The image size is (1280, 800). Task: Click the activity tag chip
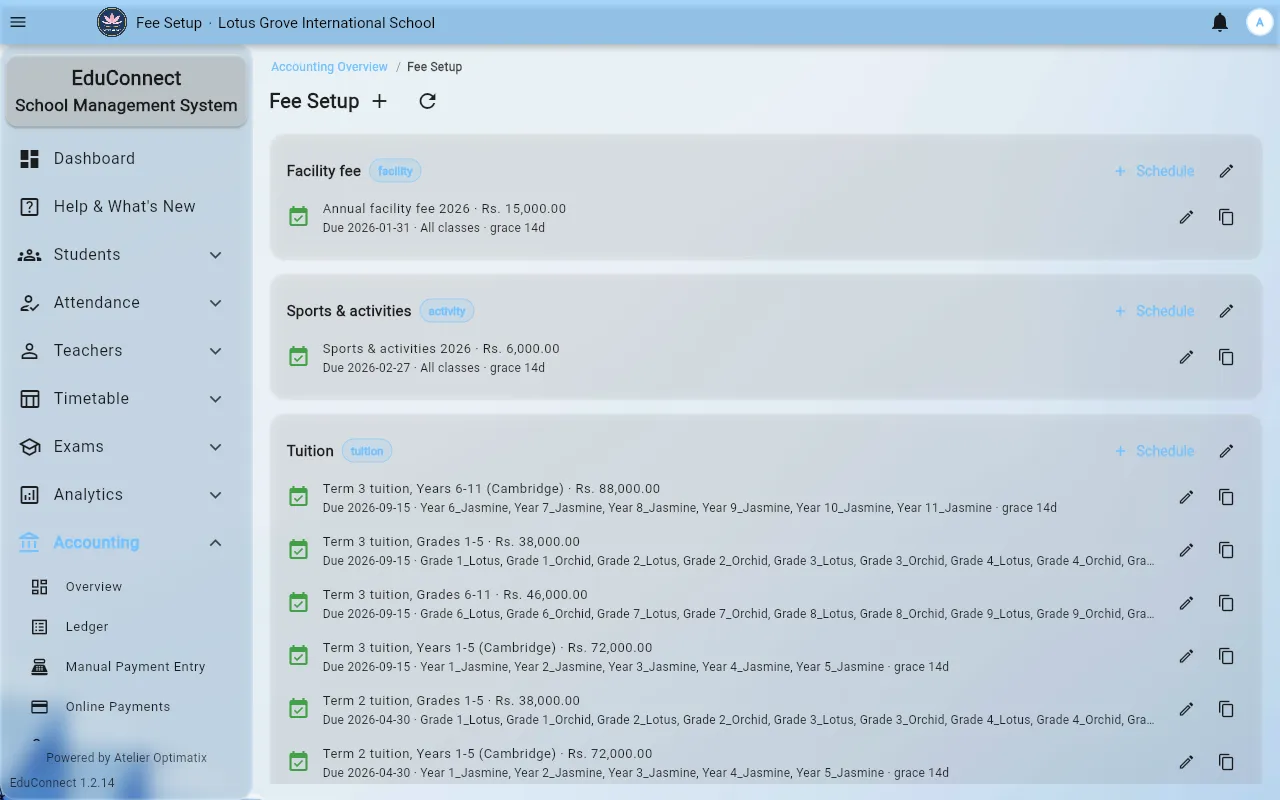447,311
